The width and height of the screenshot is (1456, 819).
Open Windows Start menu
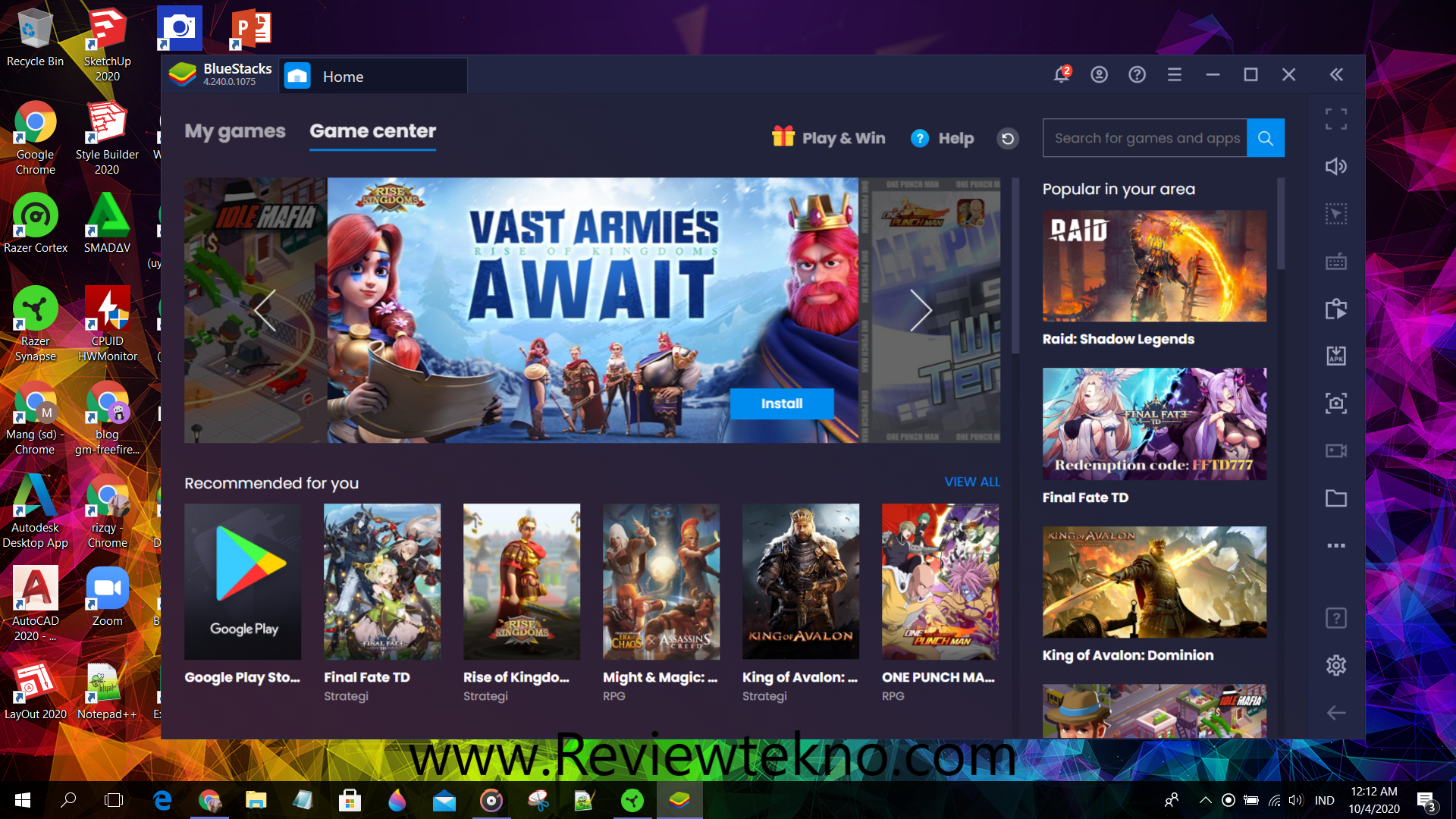point(23,800)
